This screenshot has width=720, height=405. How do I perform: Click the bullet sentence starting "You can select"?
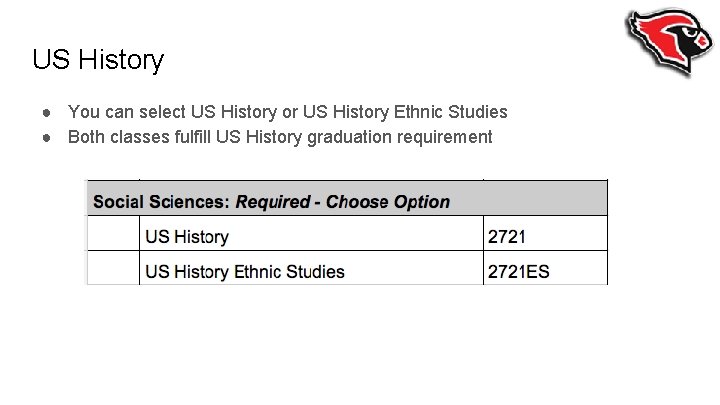[x=287, y=112]
